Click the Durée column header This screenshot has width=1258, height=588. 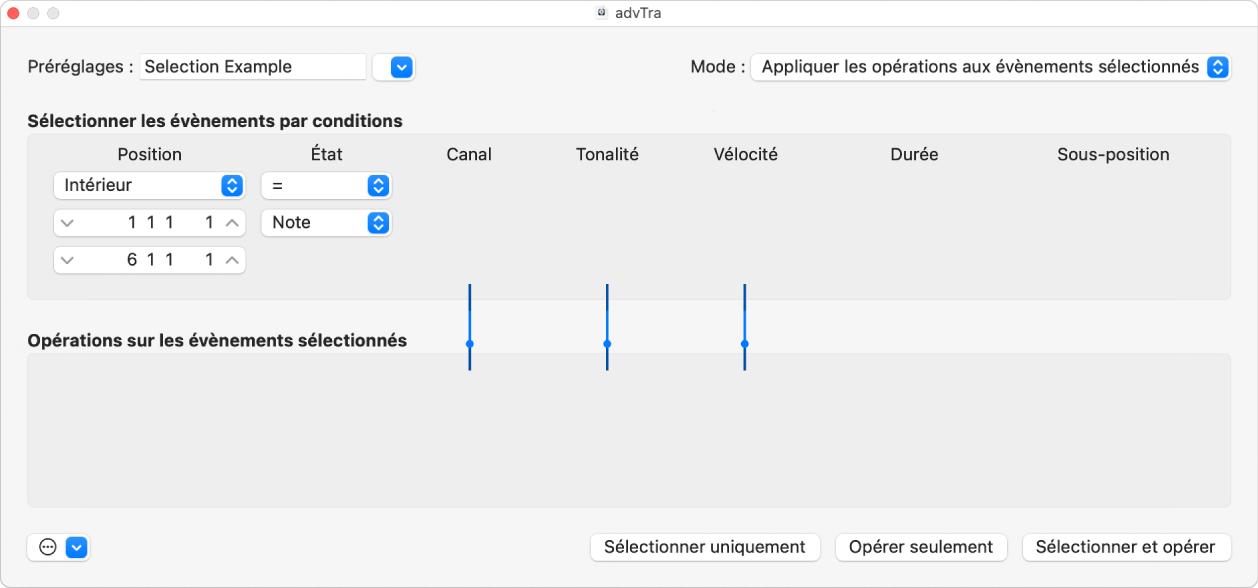click(913, 154)
